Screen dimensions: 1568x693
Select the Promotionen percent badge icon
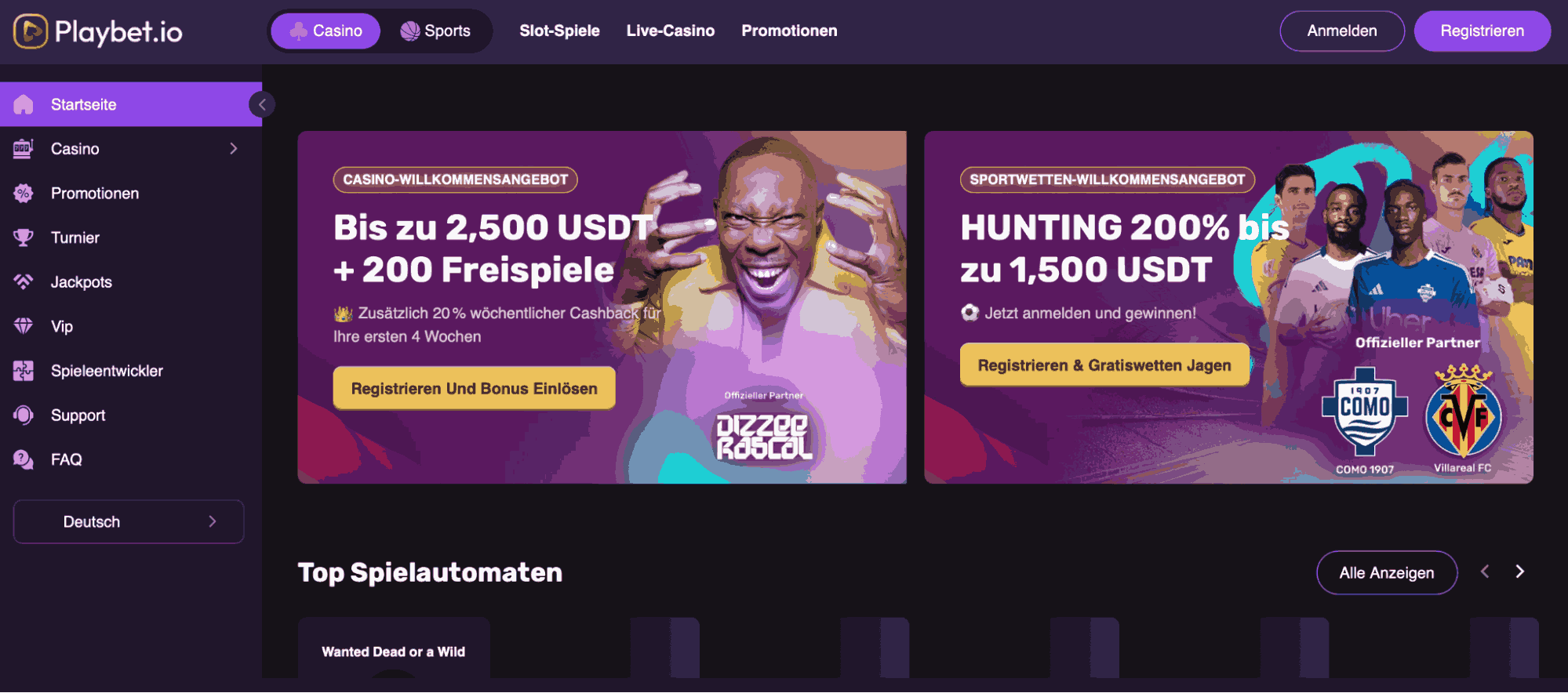[24, 193]
